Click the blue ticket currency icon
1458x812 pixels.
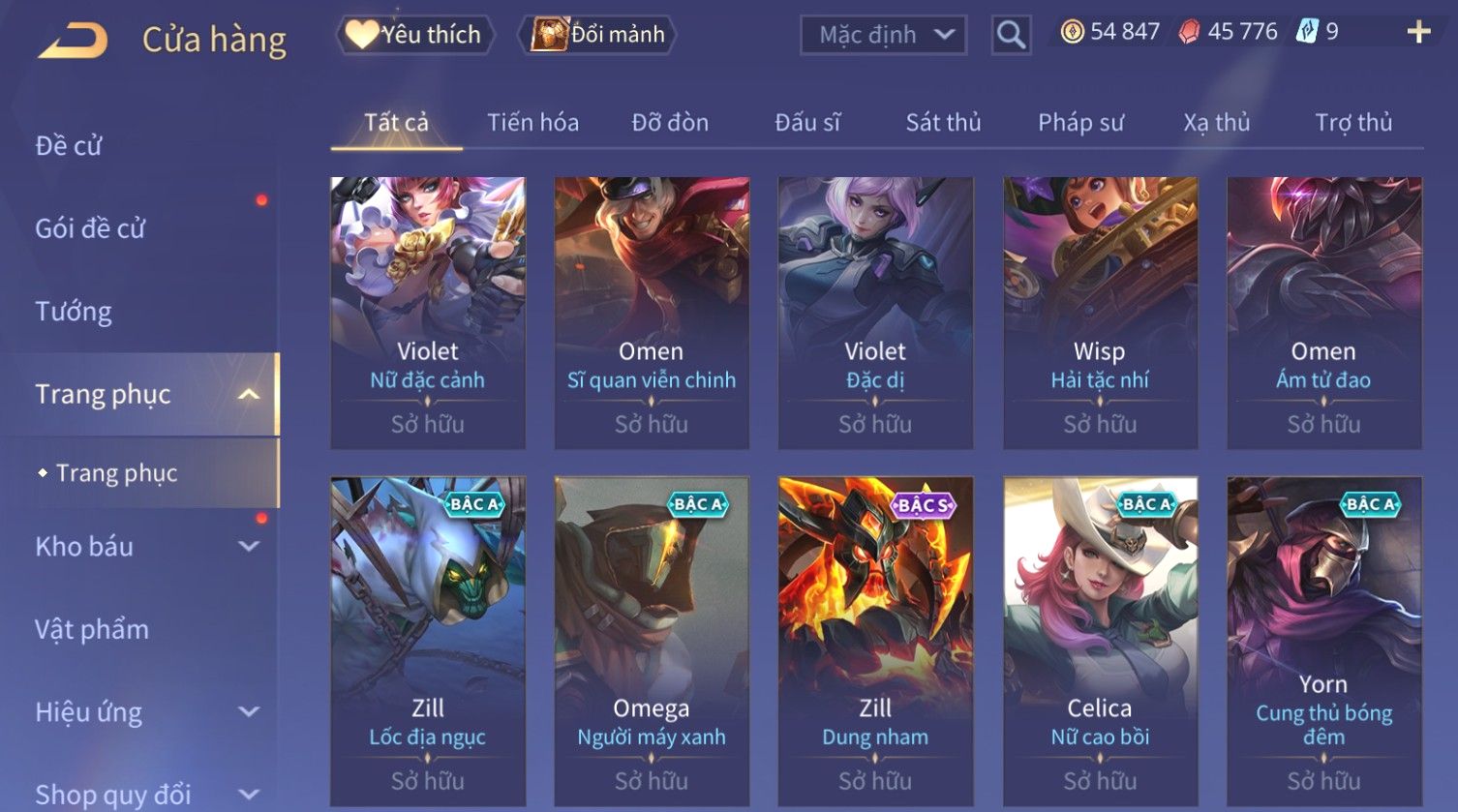click(x=1307, y=32)
